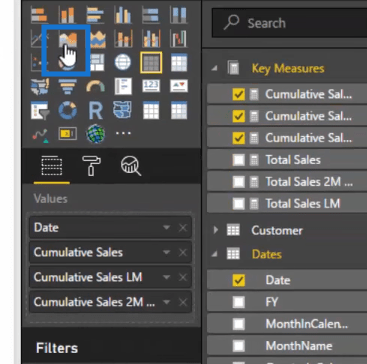Switch to the Fields well tab
This screenshot has height=364, width=367.
pos(52,166)
